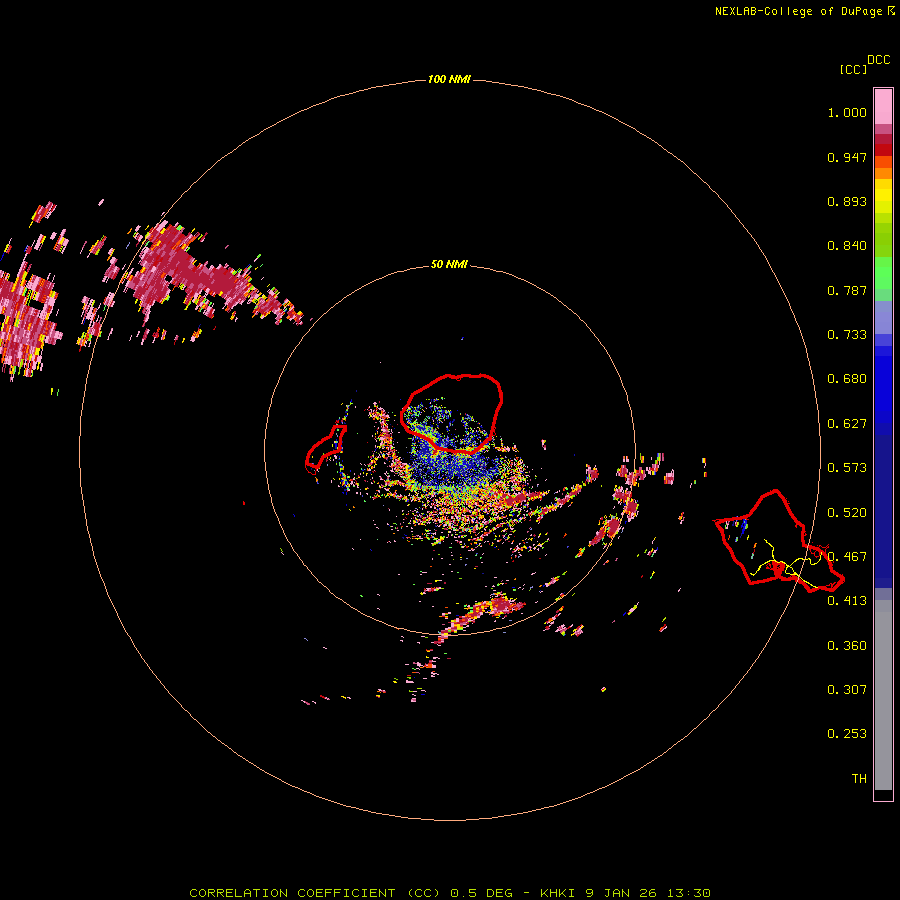900x900 pixels.
Task: Click the 0.573 legend value
Action: click(x=847, y=468)
